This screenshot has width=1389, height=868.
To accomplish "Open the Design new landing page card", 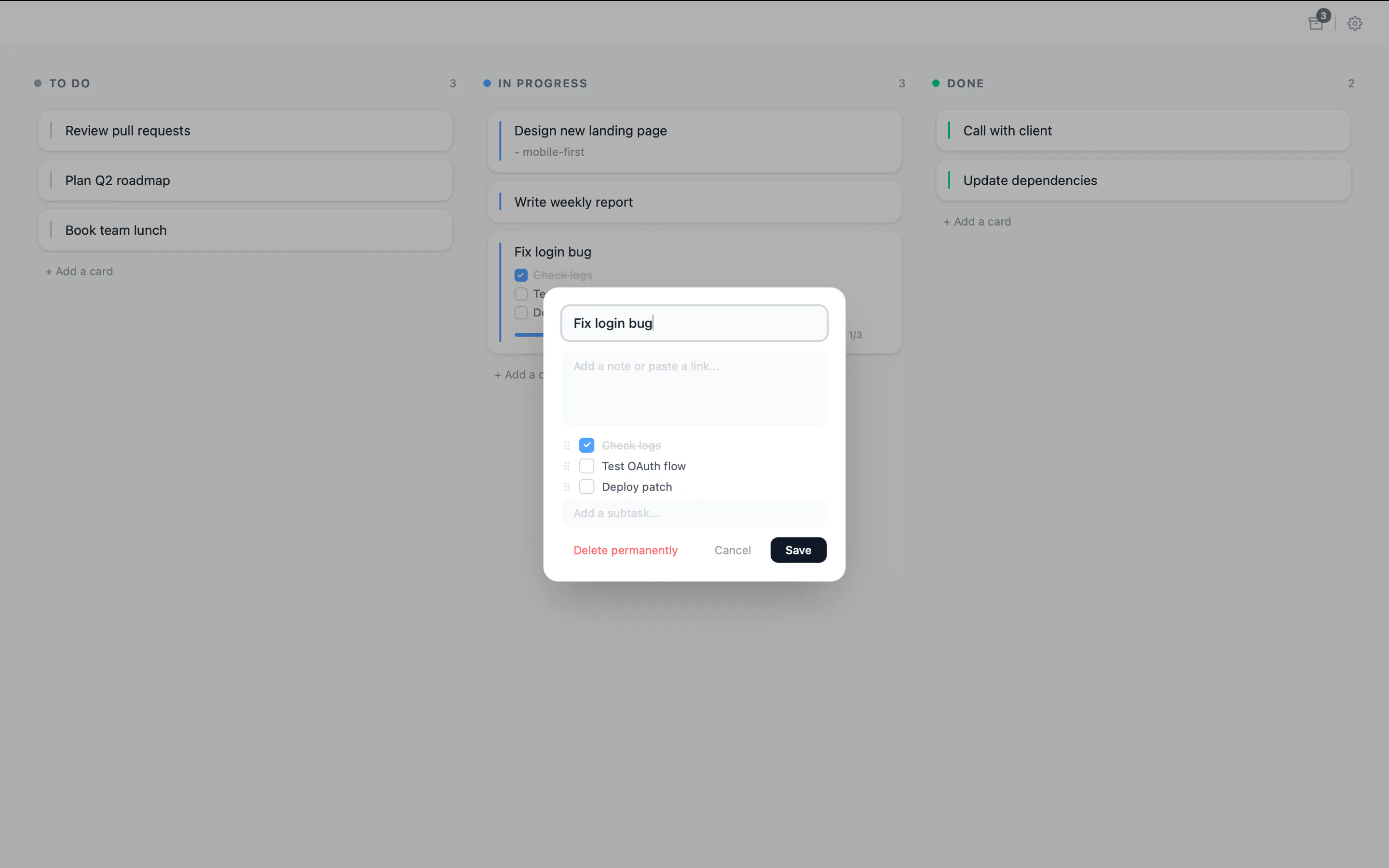I will click(694, 141).
